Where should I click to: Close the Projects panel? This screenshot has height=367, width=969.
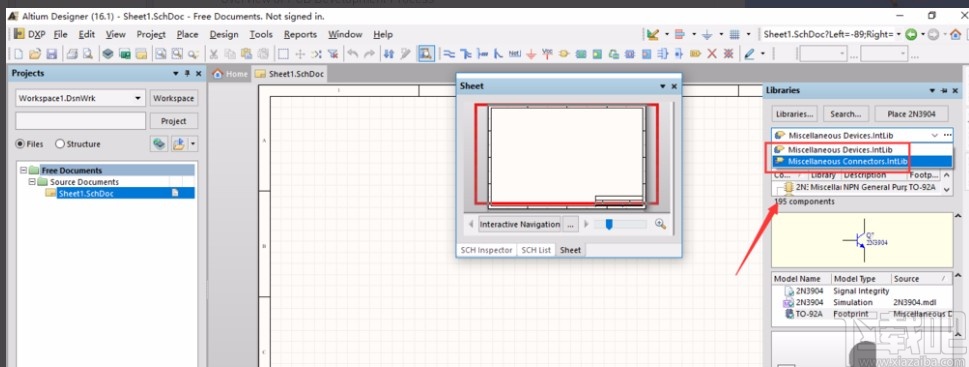198,74
